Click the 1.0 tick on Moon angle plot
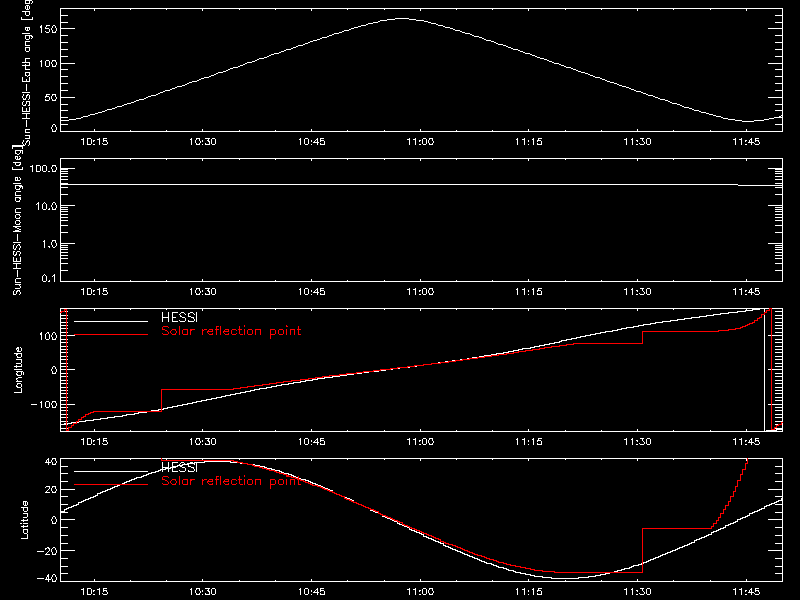The height and width of the screenshot is (600, 800). point(49,244)
